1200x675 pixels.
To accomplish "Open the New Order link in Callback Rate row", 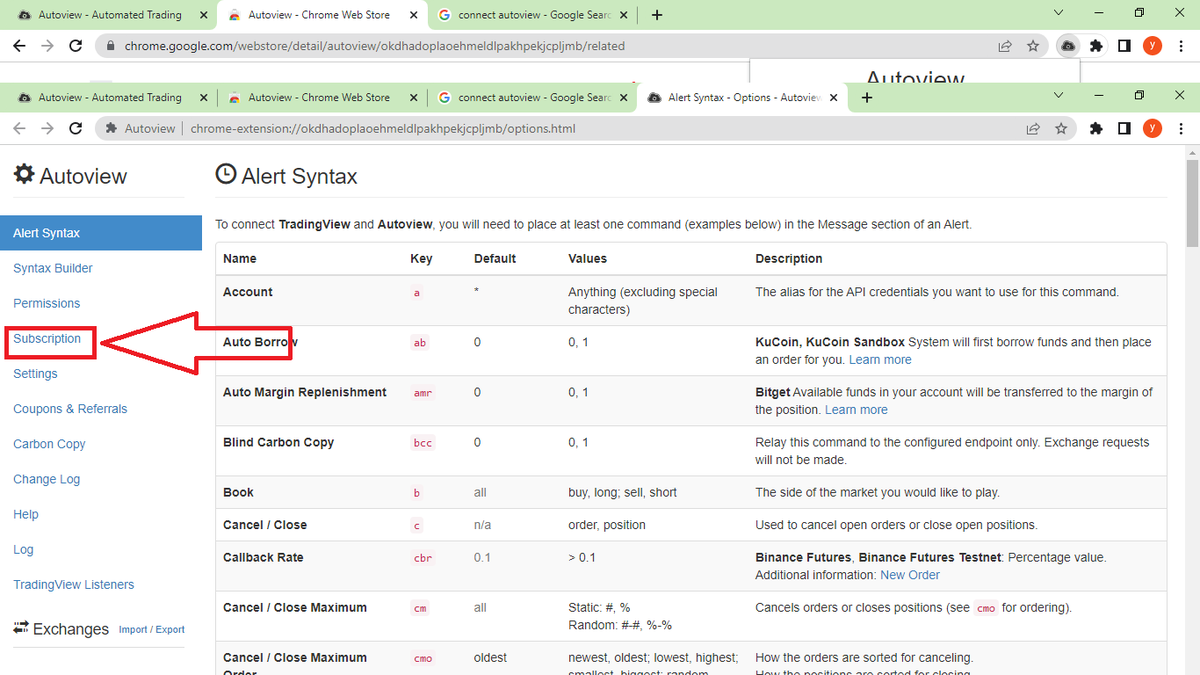I will (x=910, y=575).
